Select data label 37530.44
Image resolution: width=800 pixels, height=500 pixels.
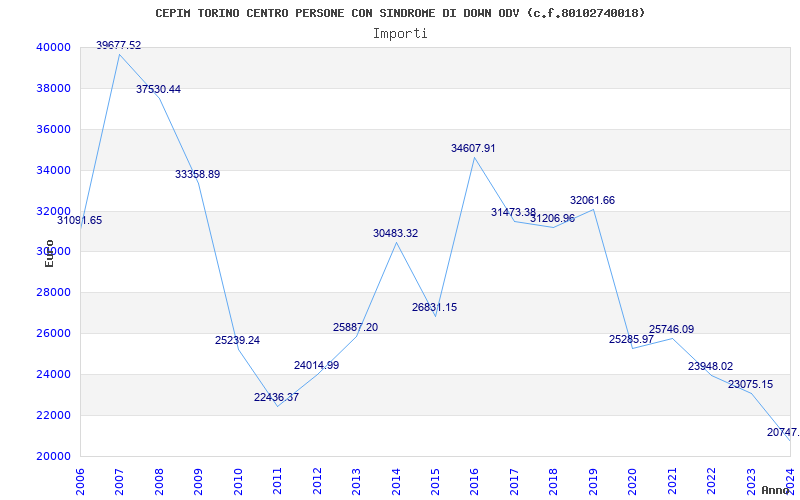[158, 89]
